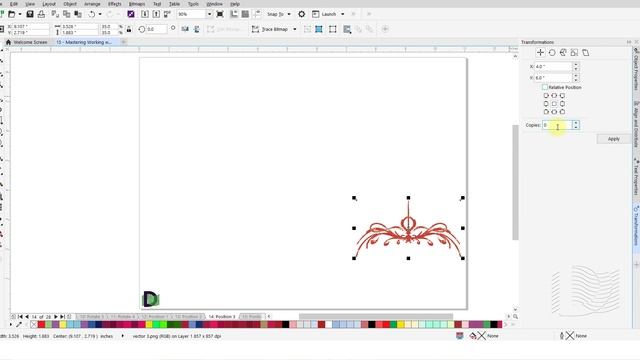Go to the first page arrow
This screenshot has height=360, width=640.
20,317
